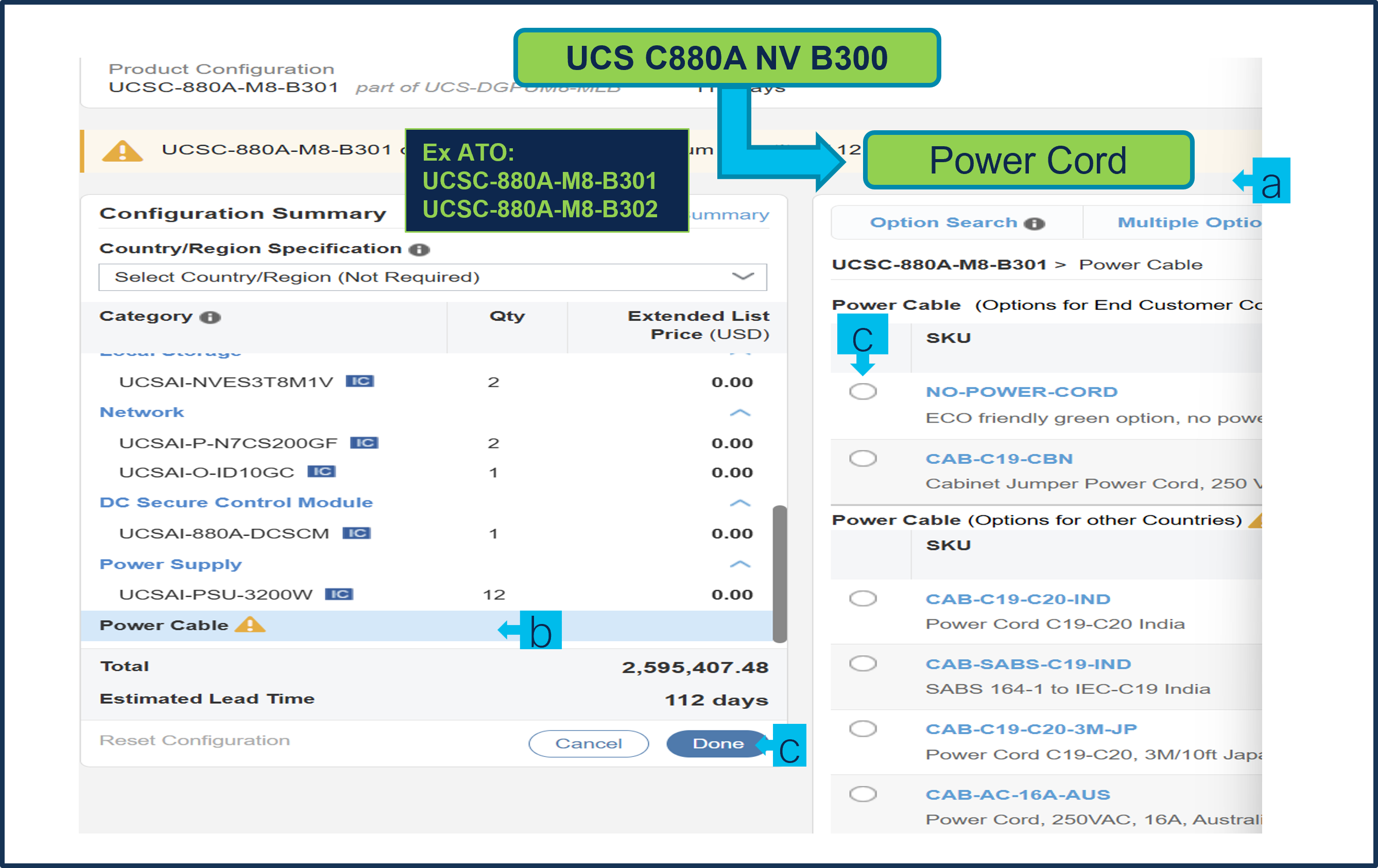Click info icon beside Category header
1378x868 pixels.
[x=210, y=318]
